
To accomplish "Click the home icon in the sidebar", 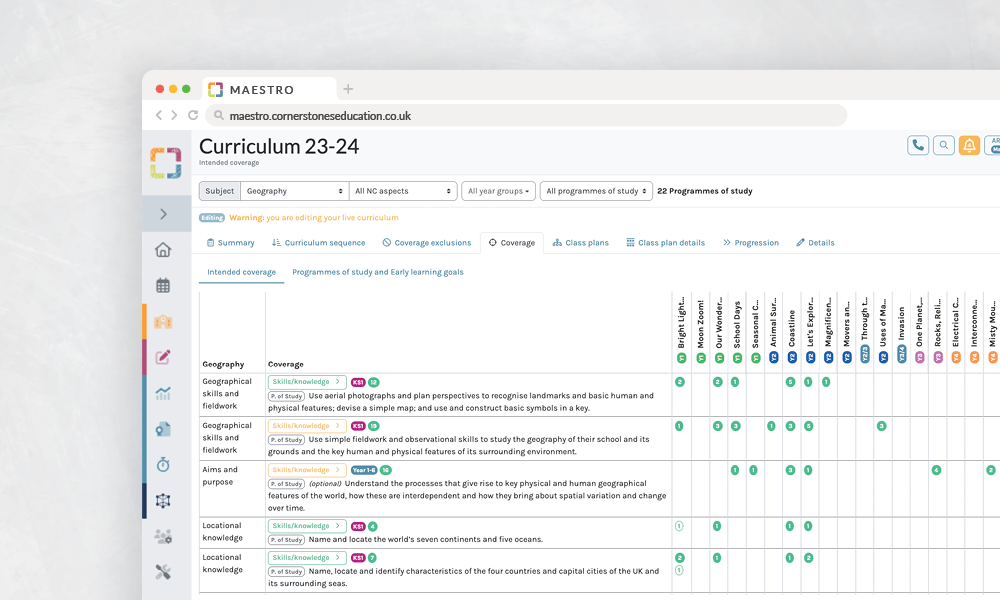I will coord(163,250).
